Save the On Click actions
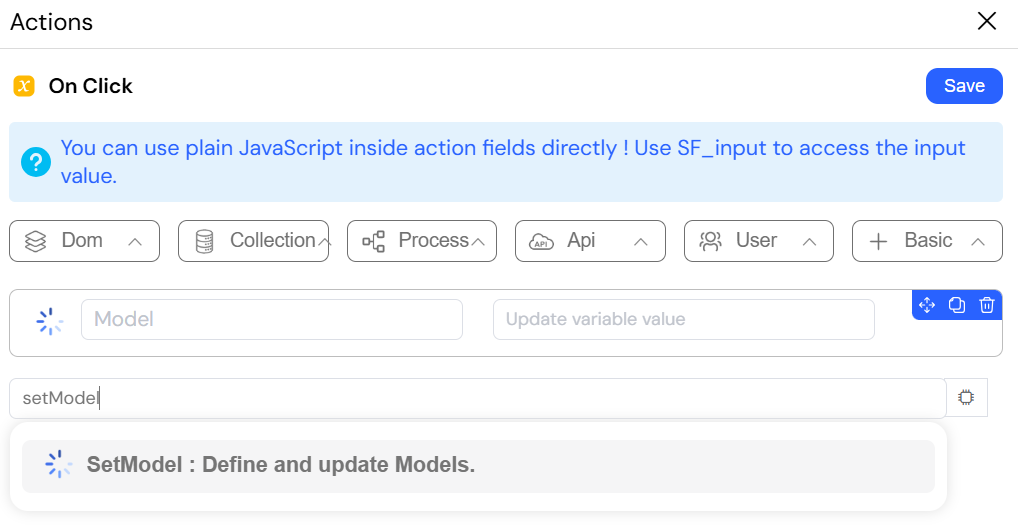Image resolution: width=1018 pixels, height=531 pixels. tap(964, 86)
